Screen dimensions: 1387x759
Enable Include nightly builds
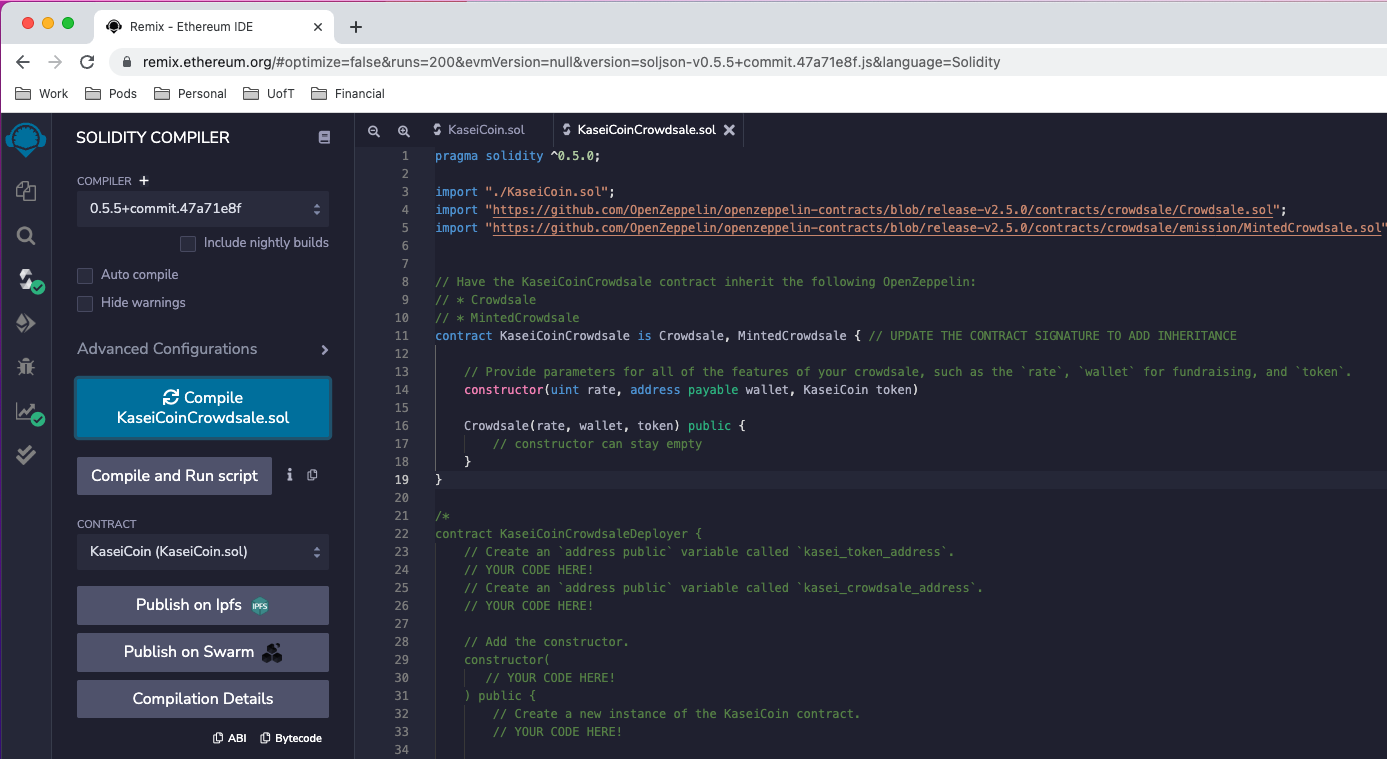pyautogui.click(x=187, y=242)
